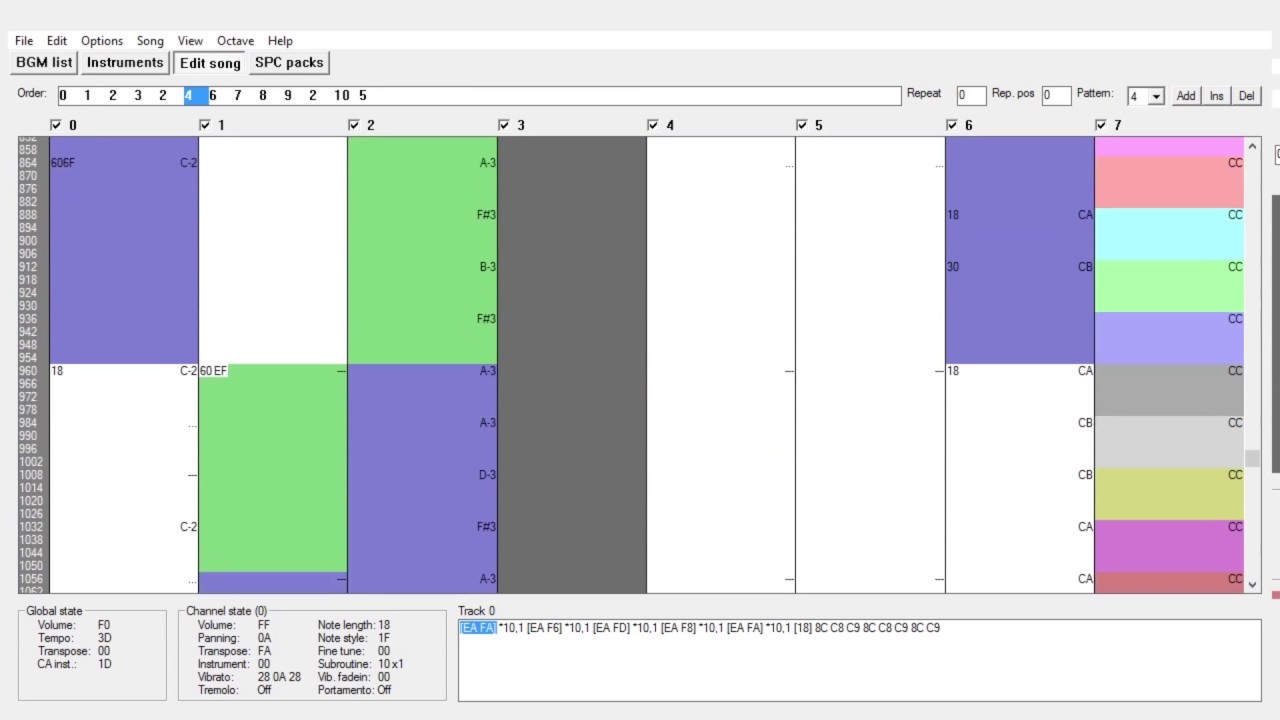This screenshot has width=1280, height=720.
Task: Open the Song menu
Action: [150, 41]
